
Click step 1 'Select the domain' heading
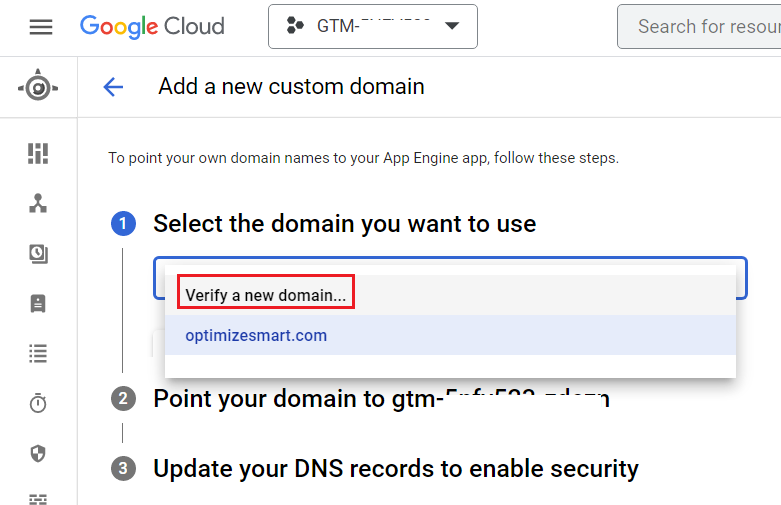(344, 224)
